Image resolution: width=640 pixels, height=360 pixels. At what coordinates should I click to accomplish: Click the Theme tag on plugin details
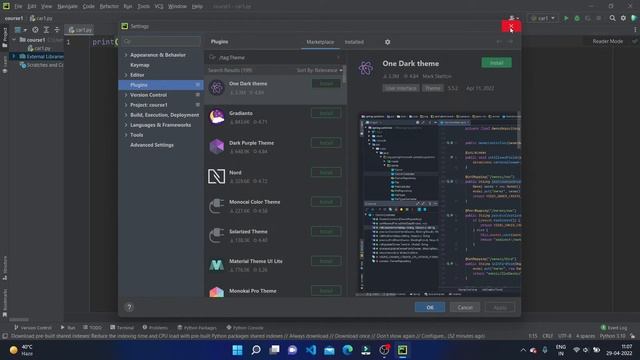[433, 88]
